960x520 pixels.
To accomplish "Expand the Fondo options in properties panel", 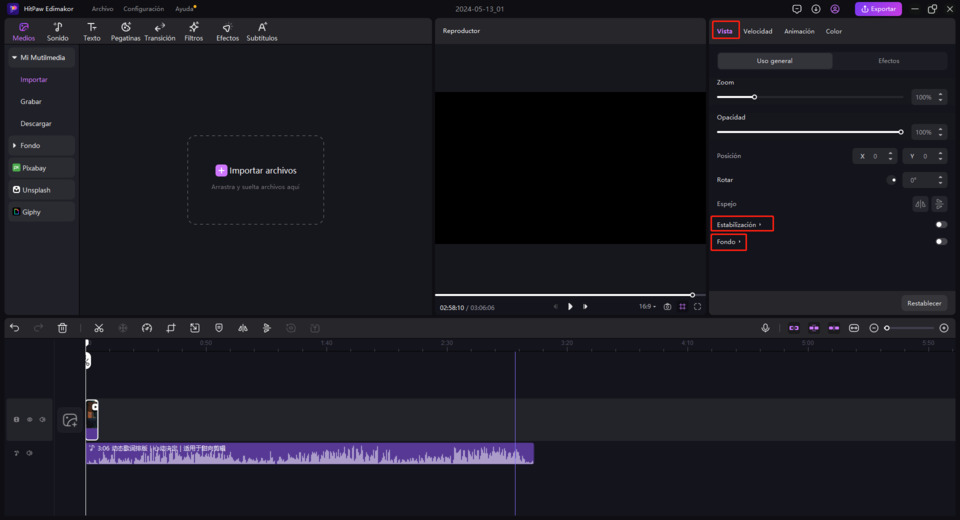I will (x=740, y=242).
